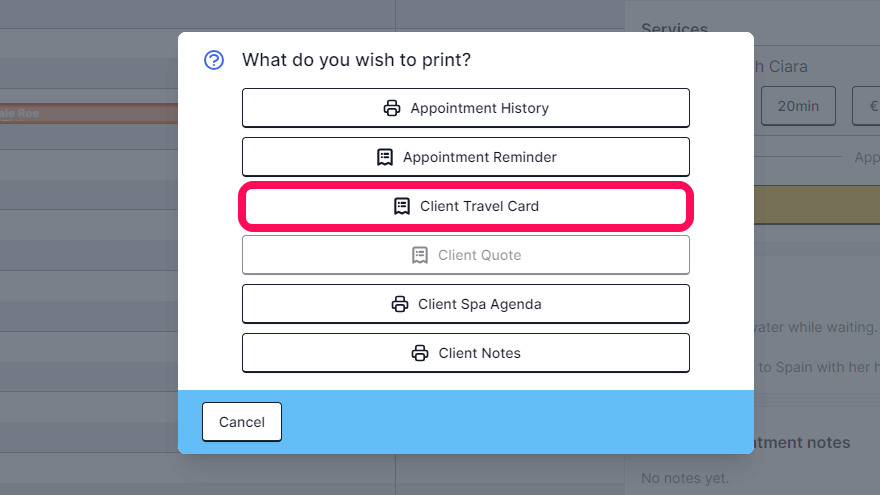This screenshot has height=495, width=880.
Task: Cancel the print dialog
Action: pyautogui.click(x=242, y=422)
